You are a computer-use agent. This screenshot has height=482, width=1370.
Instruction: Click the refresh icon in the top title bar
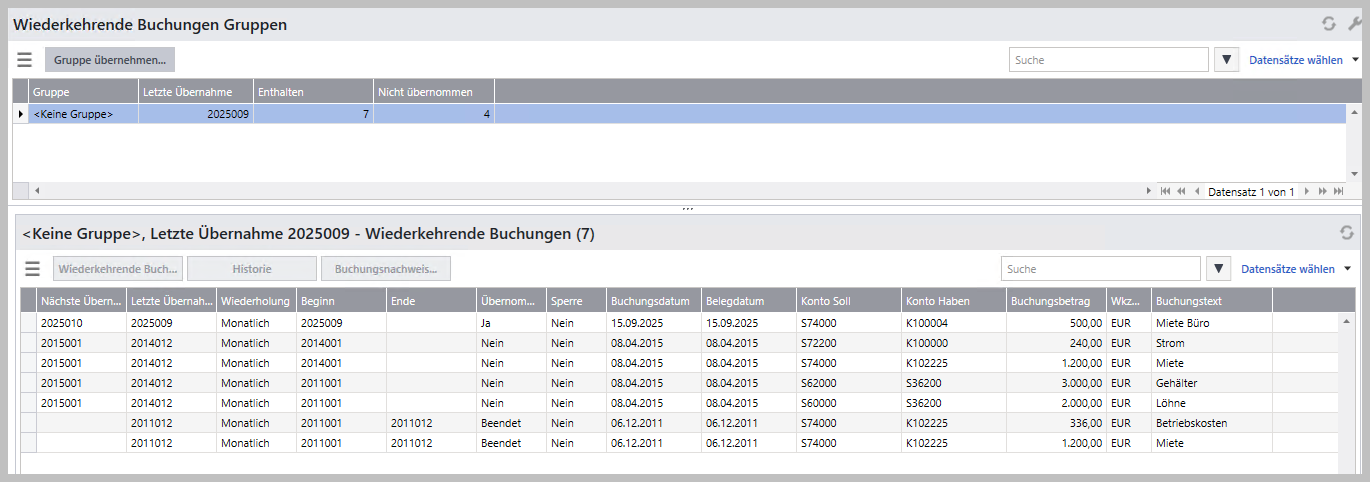click(1328, 24)
